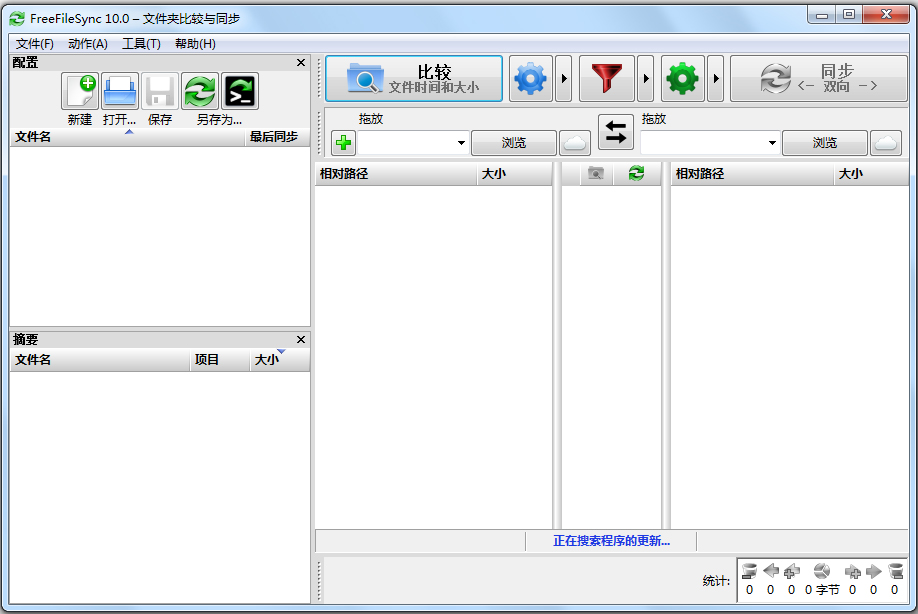Start 比较 folder comparison
The height and width of the screenshot is (614, 918).
point(414,78)
